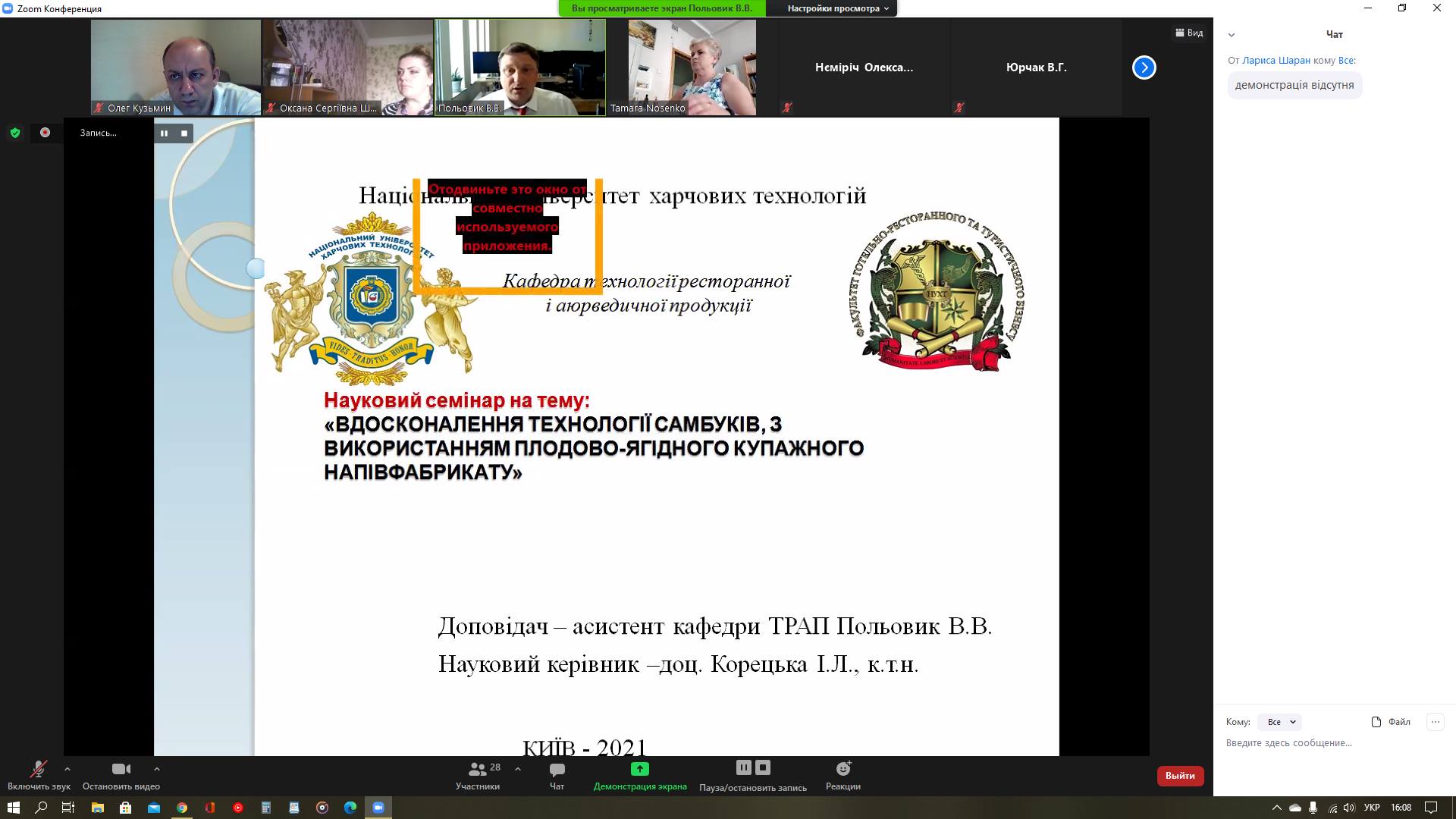Stop video with the camera button
Screen dimensions: 1456x819
(x=121, y=769)
